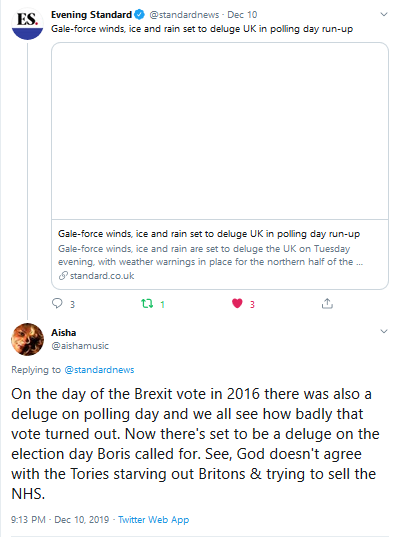Click the reply speech bubble icon
The image size is (397, 537).
pos(57,303)
